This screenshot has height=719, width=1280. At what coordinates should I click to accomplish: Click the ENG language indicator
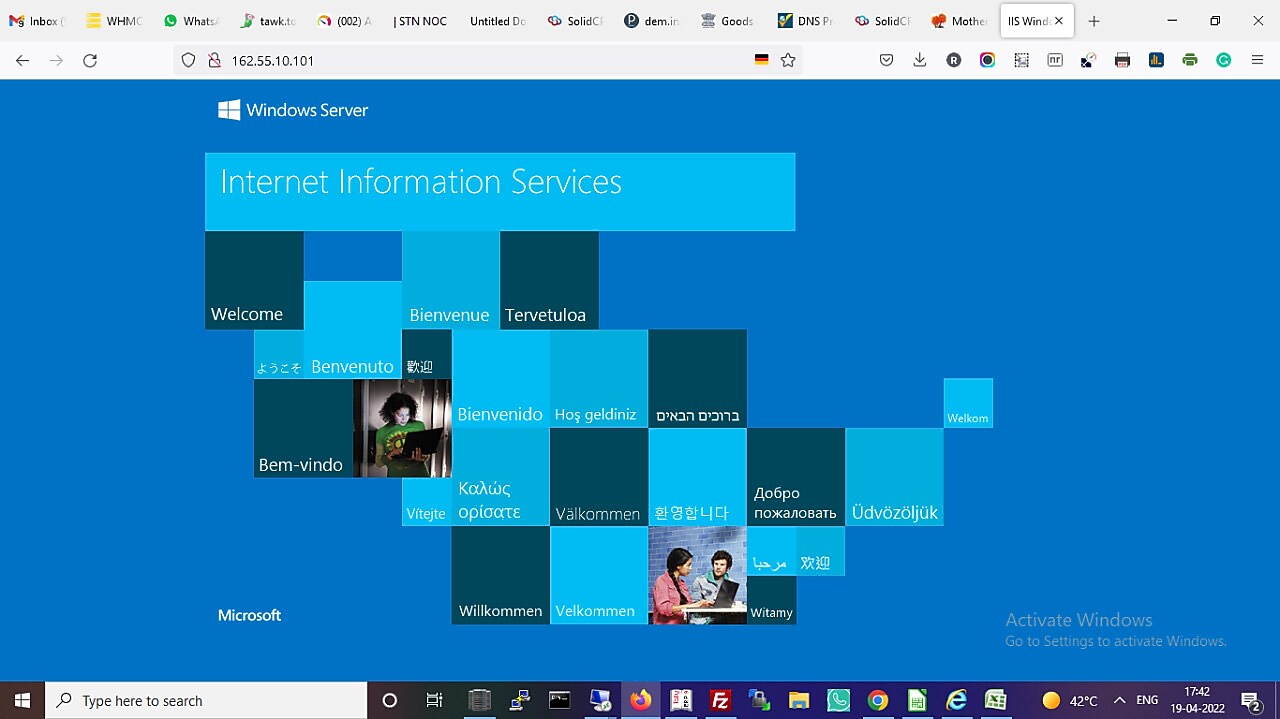coord(1148,700)
